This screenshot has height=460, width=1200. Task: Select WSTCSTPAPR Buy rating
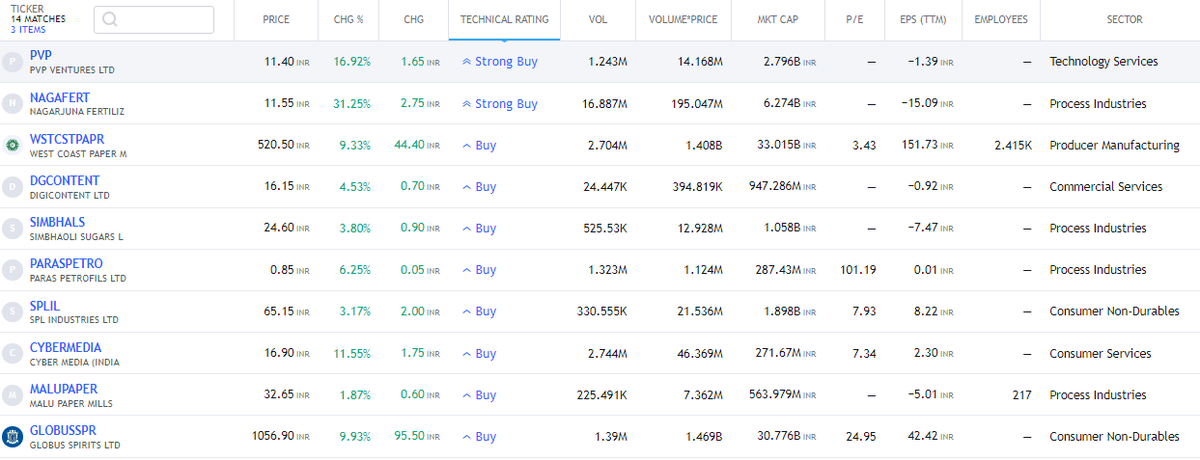click(479, 146)
